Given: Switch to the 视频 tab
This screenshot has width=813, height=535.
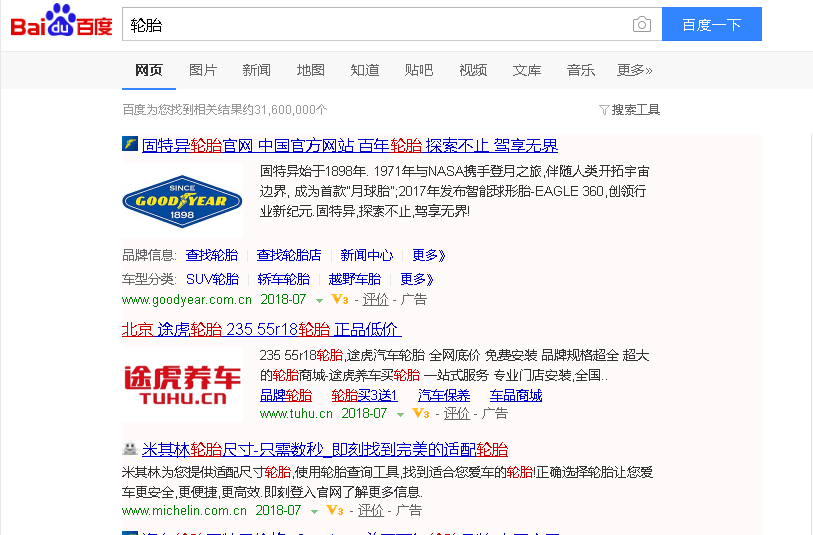Looking at the screenshot, I should pyautogui.click(x=473, y=70).
